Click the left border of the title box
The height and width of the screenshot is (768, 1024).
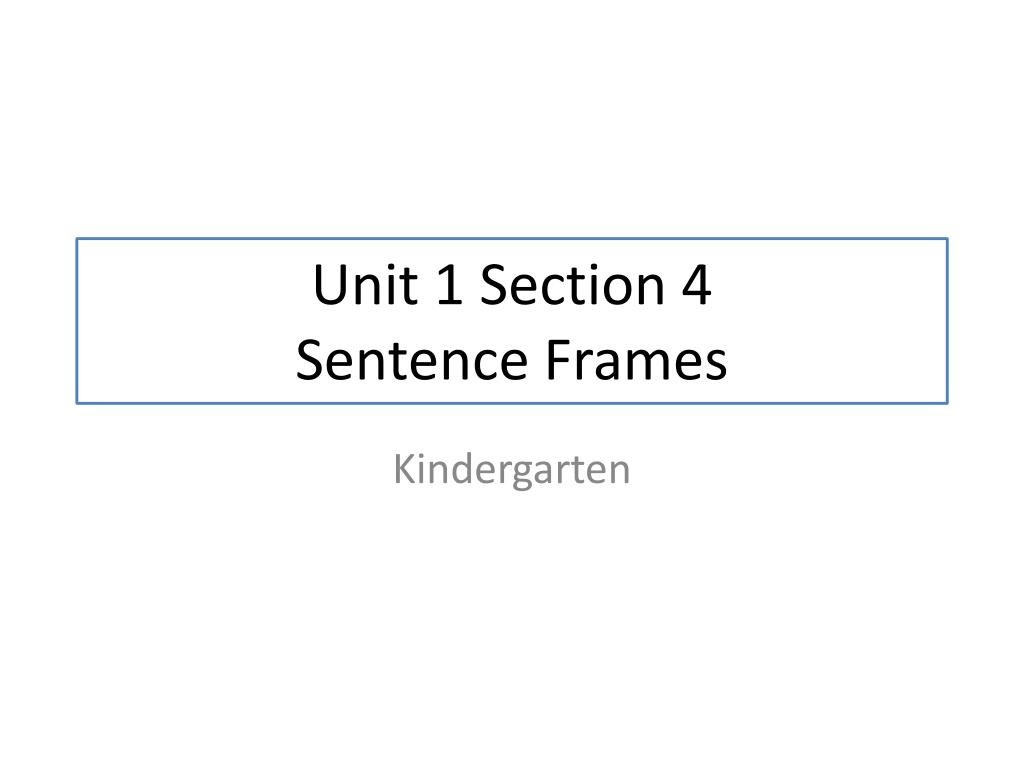tap(77, 321)
